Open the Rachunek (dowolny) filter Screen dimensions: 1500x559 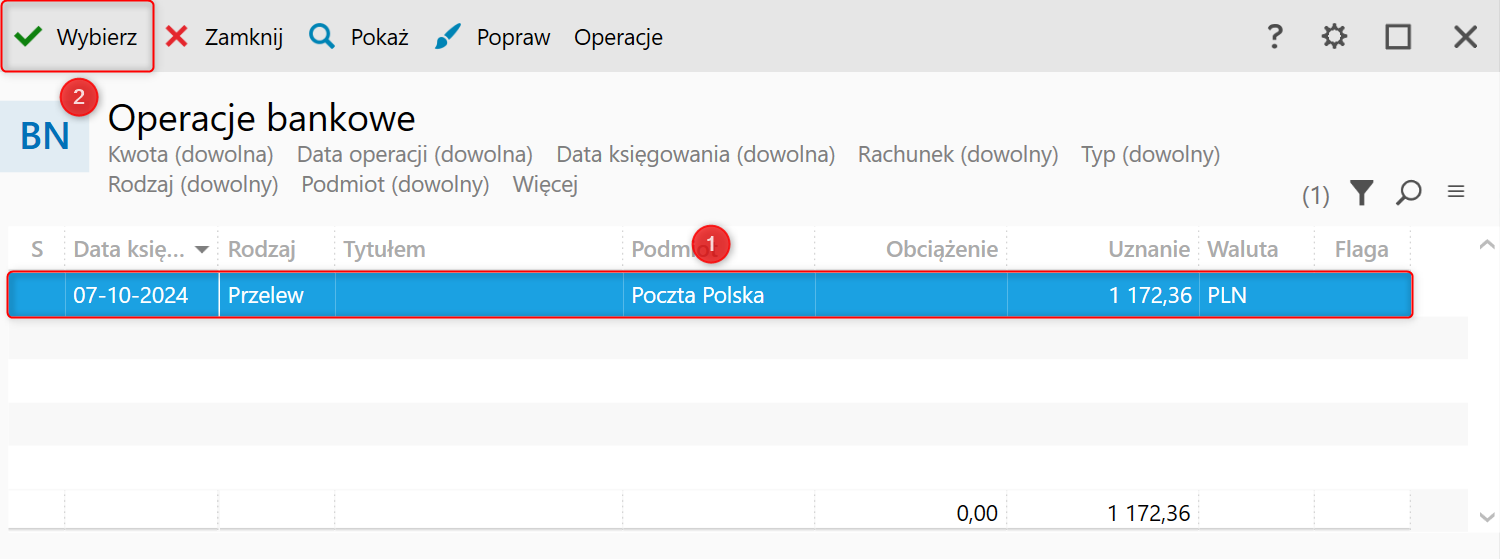tap(957, 155)
